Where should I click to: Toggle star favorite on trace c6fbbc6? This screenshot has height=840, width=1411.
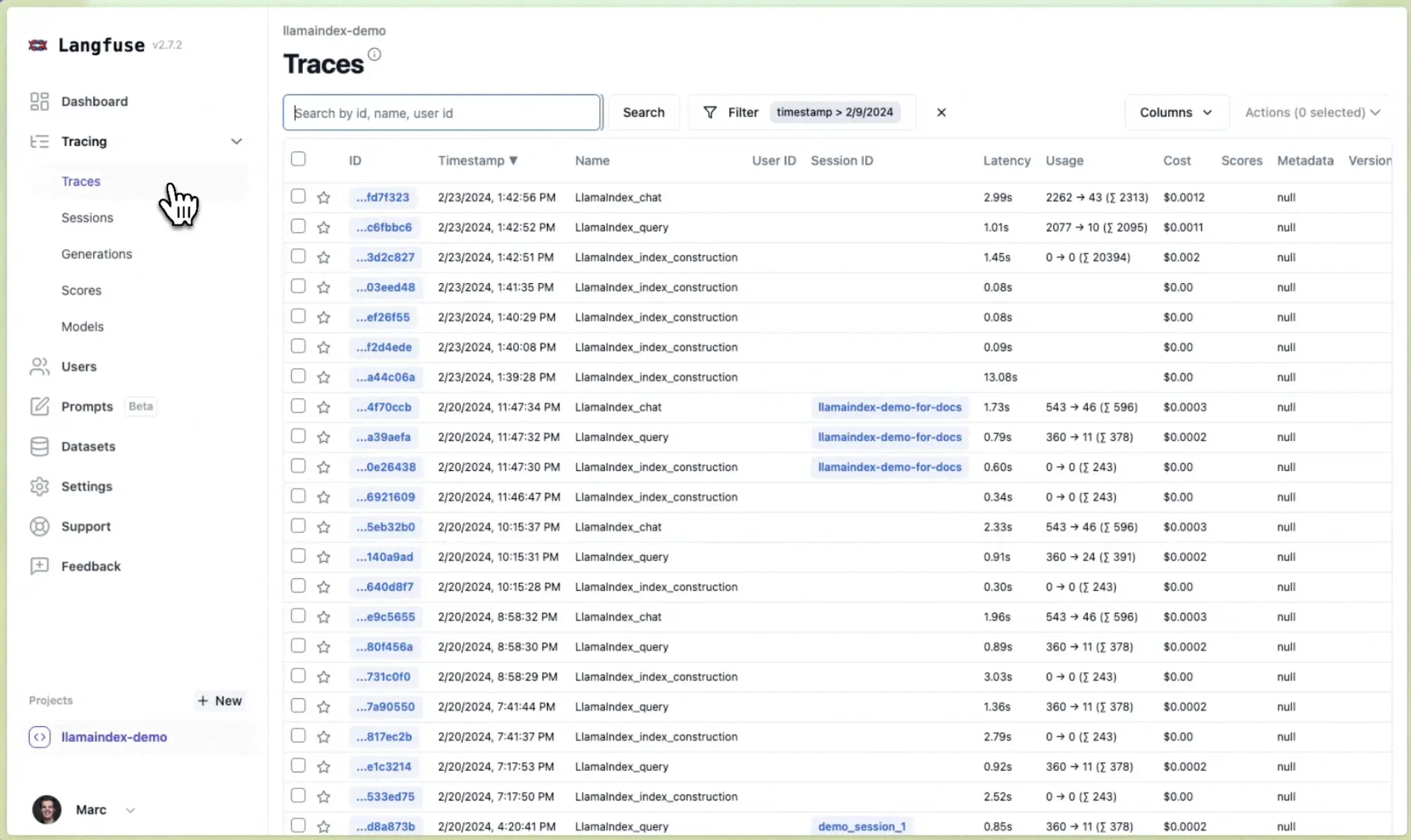[323, 227]
